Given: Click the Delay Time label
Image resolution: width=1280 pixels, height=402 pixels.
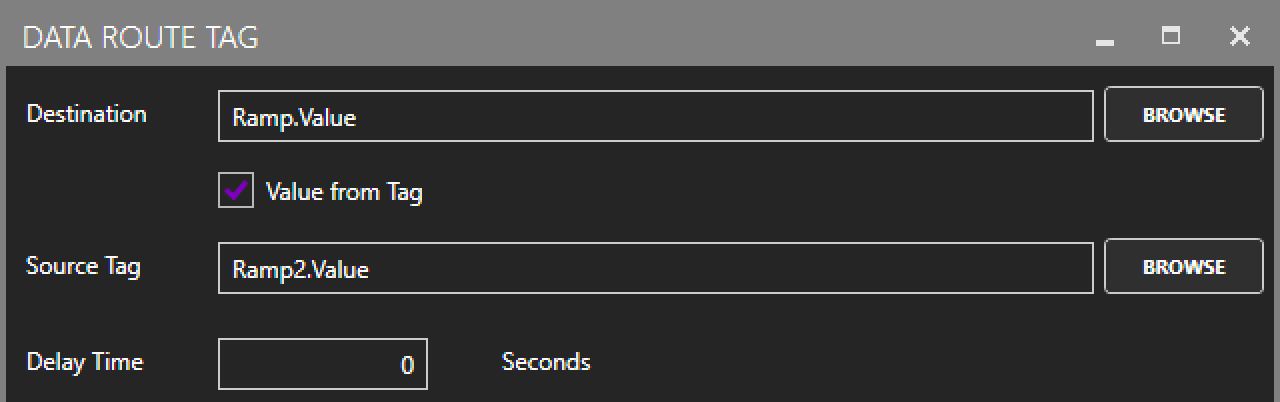Looking at the screenshot, I should coord(84,362).
